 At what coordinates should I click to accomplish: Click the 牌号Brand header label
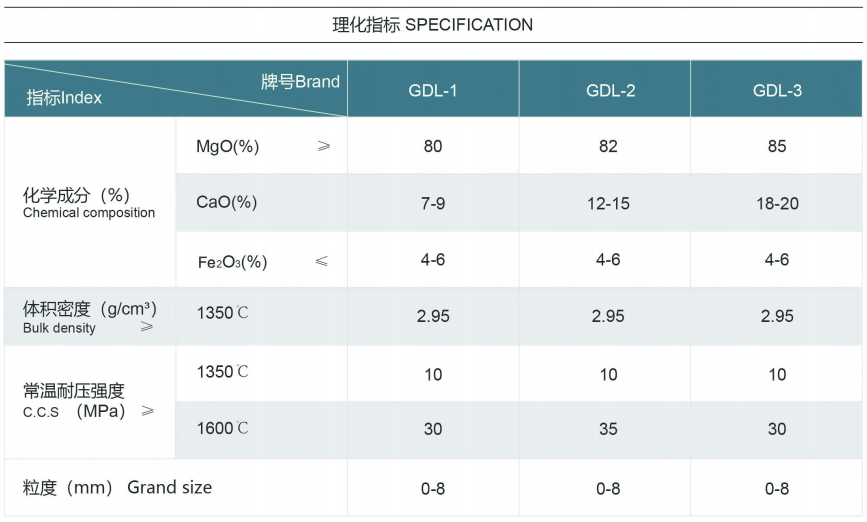click(300, 81)
